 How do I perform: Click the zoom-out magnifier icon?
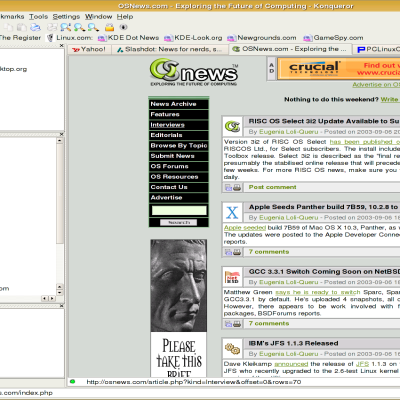click(x=93, y=27)
